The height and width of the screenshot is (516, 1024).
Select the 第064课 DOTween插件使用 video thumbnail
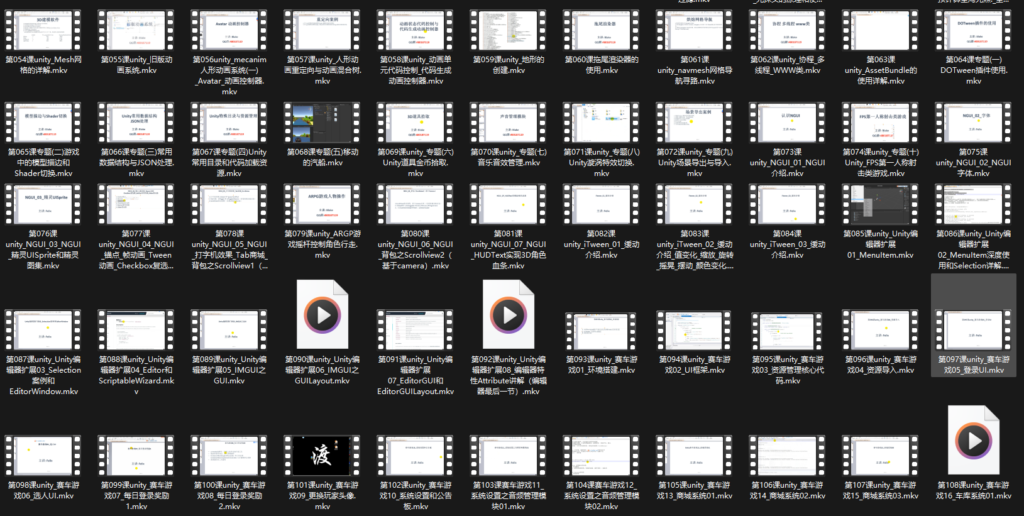[x=973, y=29]
